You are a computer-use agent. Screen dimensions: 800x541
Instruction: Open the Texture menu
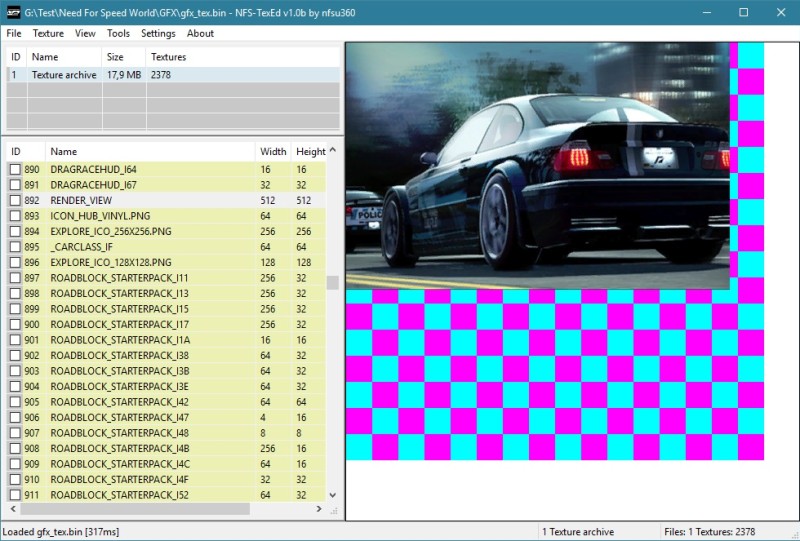point(48,33)
